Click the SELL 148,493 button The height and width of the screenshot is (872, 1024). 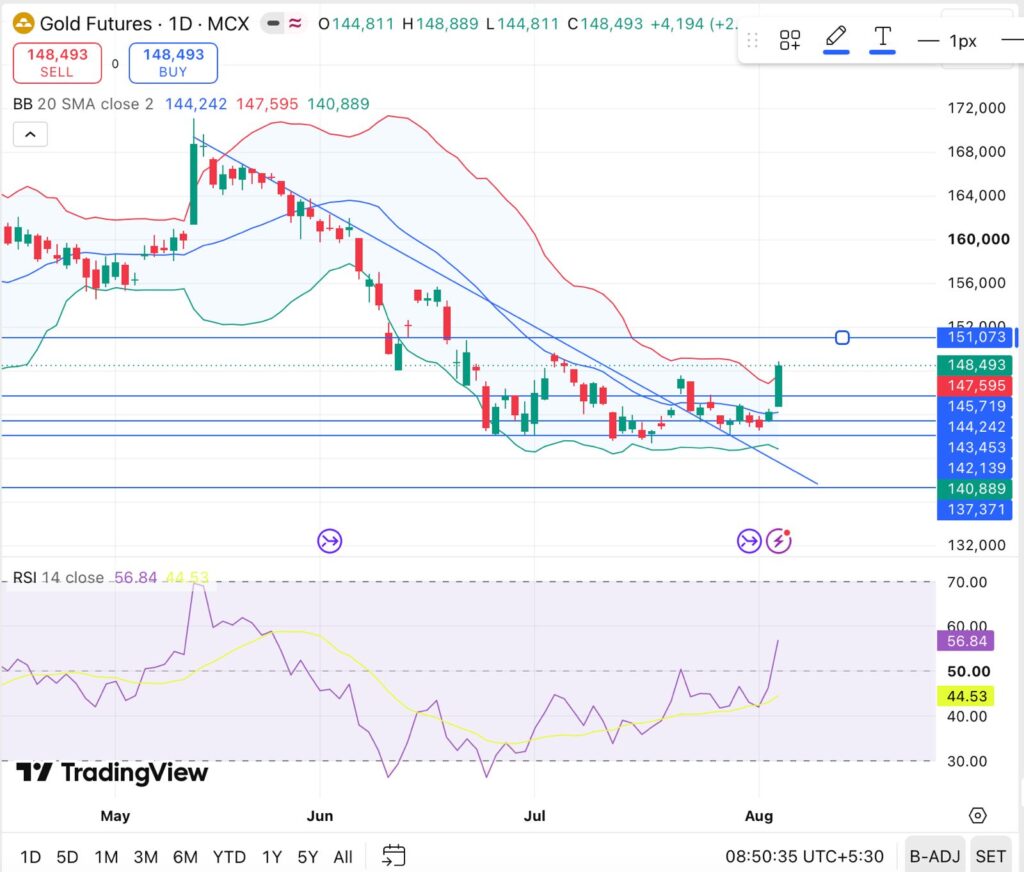click(x=57, y=63)
